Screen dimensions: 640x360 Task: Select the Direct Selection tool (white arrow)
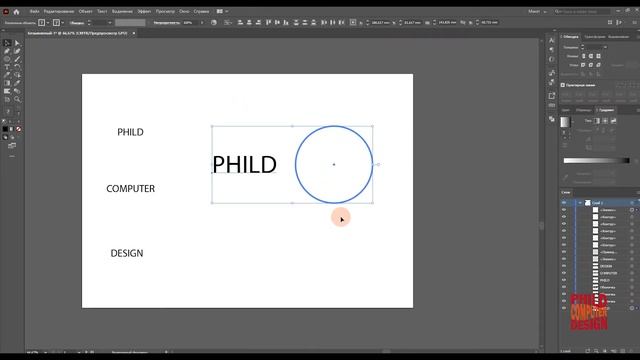17,43
